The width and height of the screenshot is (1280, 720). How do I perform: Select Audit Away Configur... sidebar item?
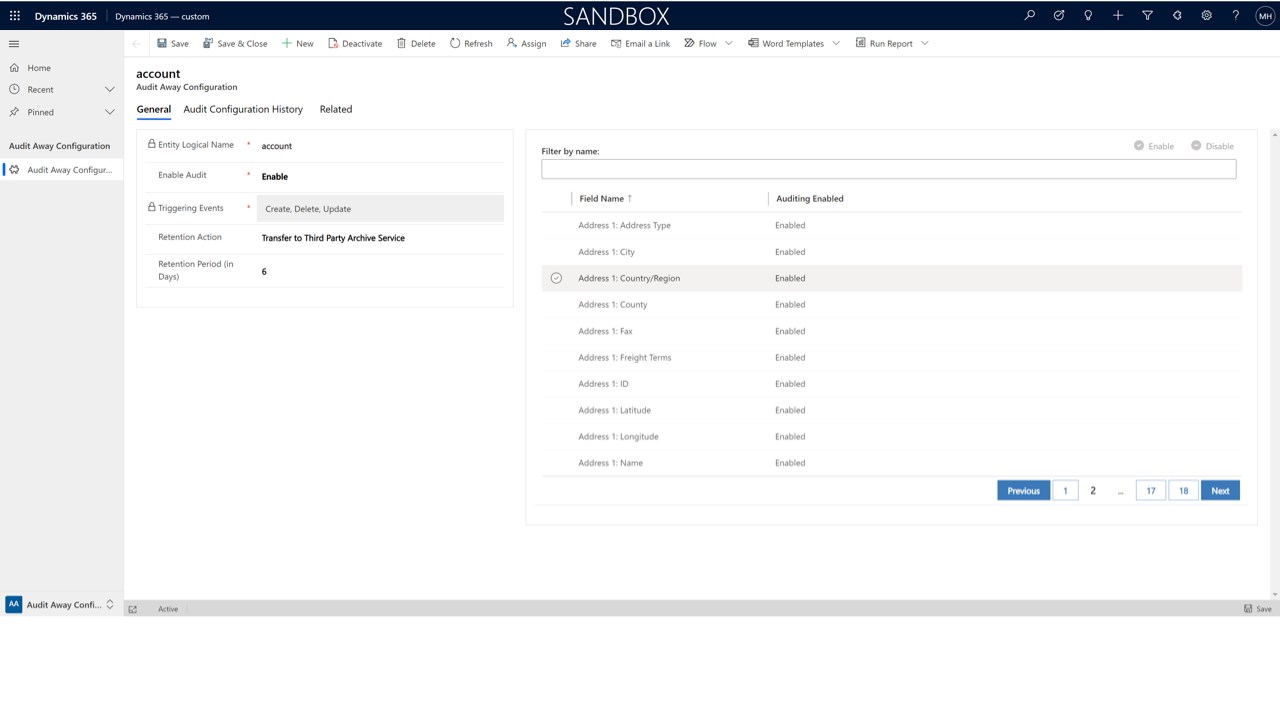click(62, 170)
